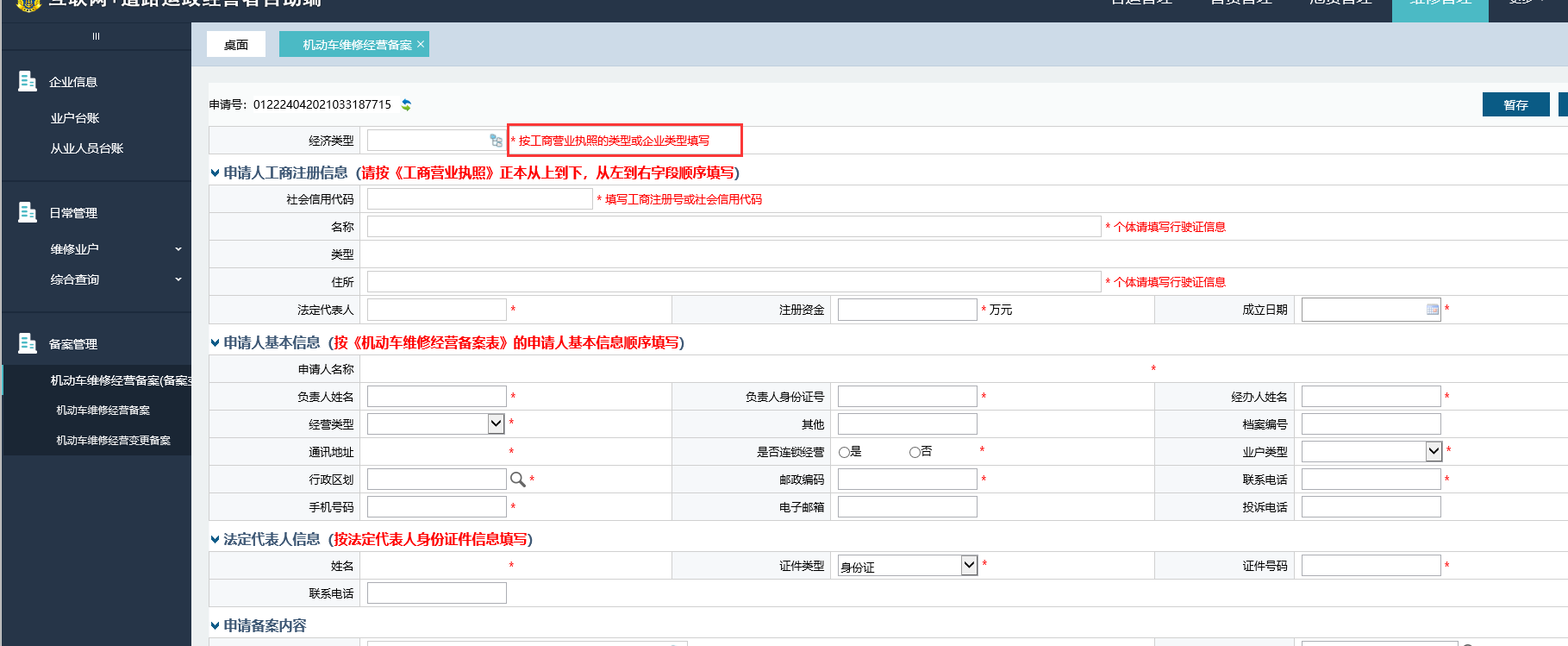The height and width of the screenshot is (646, 1568).
Task: Select 否 for 是否连锁经营
Action: (x=915, y=452)
